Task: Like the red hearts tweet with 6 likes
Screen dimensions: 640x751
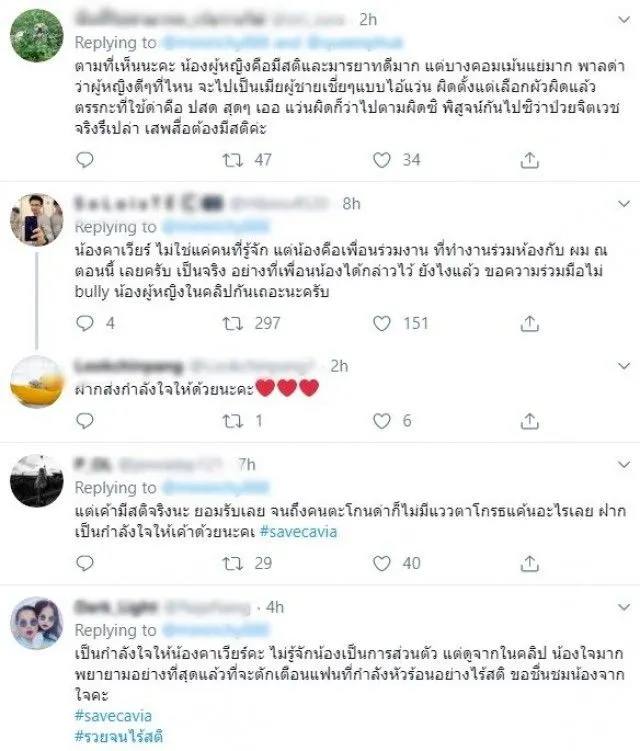Action: coord(382,421)
